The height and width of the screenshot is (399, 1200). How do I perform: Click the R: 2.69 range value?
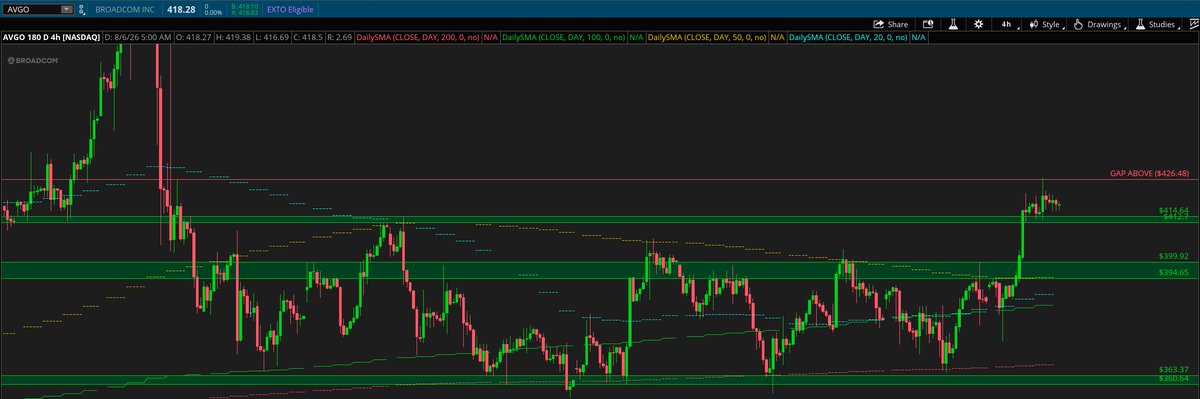(340, 37)
